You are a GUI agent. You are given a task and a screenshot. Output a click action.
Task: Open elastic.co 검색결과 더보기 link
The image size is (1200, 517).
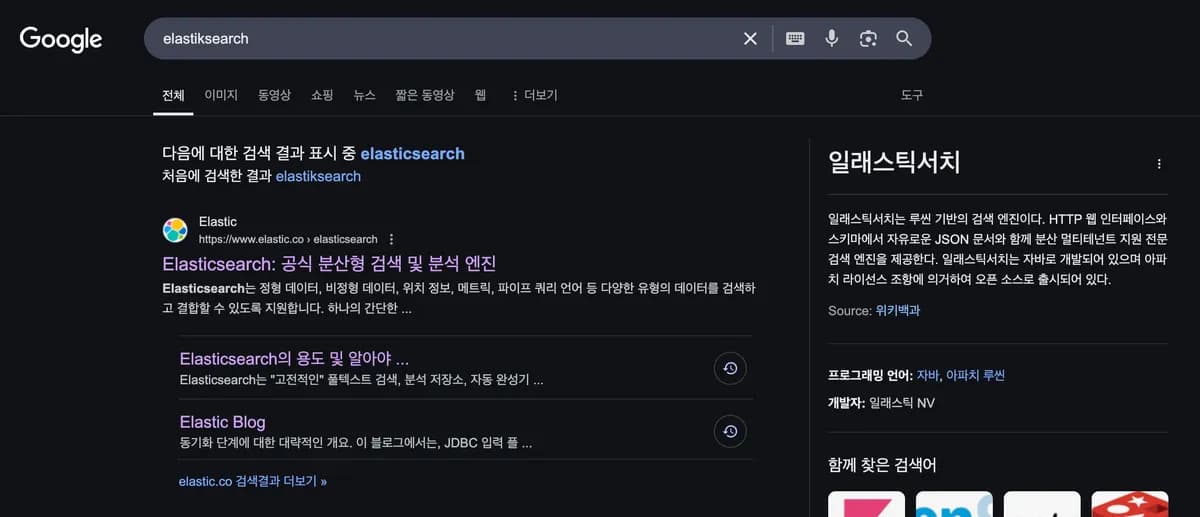coord(253,481)
